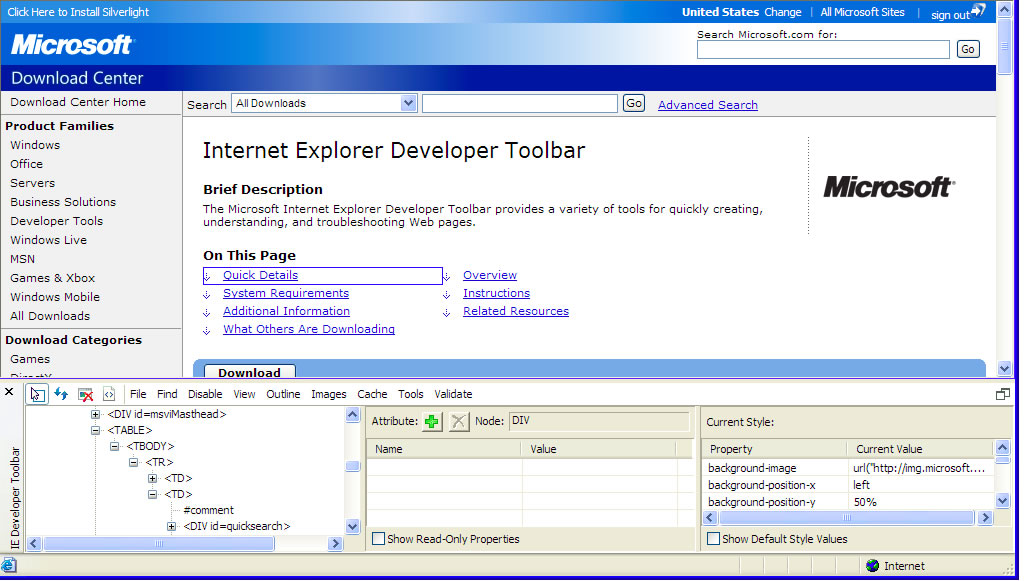
Task: Click the clear outlines red X icon
Action: tap(85, 394)
